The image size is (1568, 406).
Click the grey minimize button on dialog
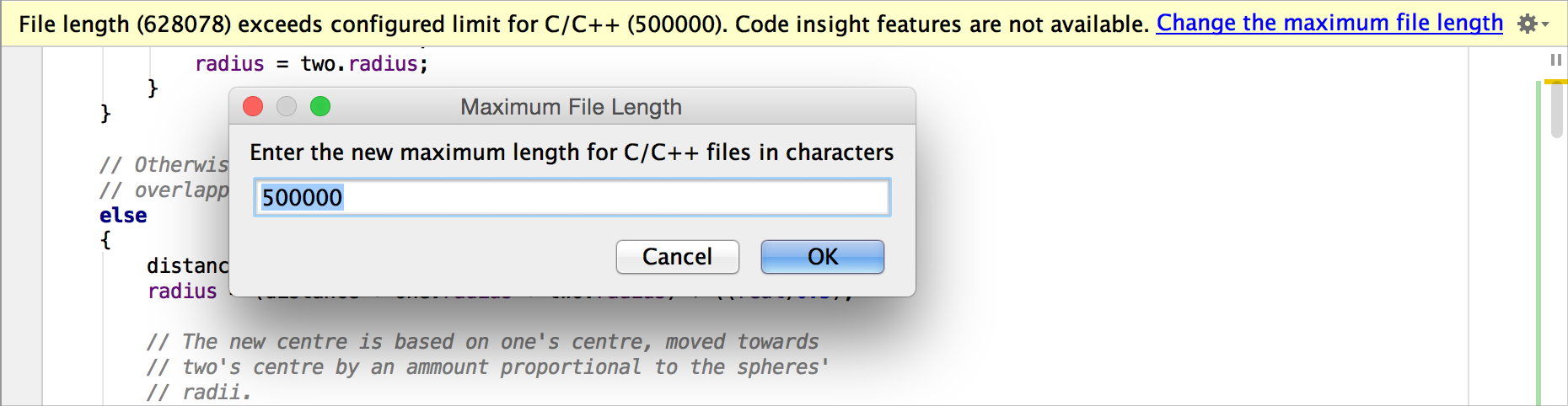pos(287,106)
